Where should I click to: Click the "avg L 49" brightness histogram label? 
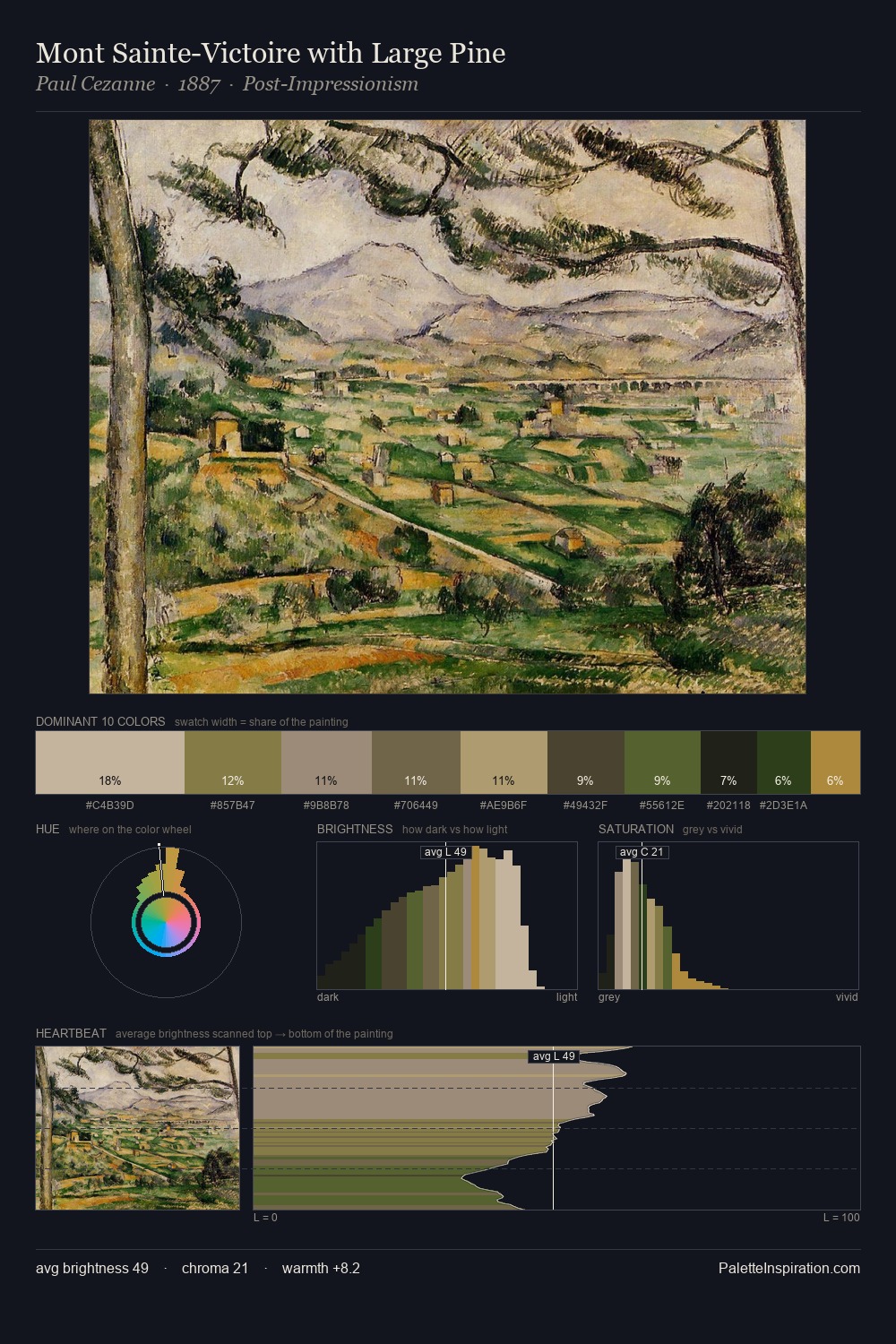coord(445,852)
